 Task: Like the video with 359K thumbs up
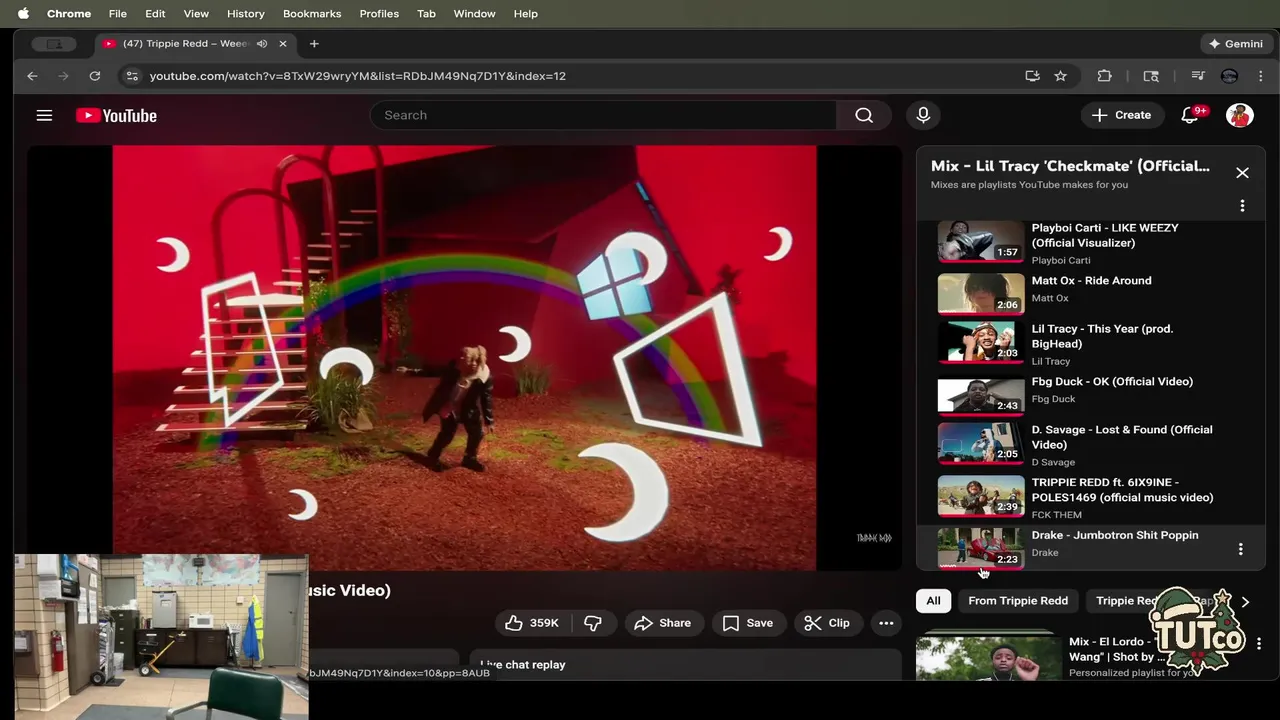pyautogui.click(x=532, y=623)
